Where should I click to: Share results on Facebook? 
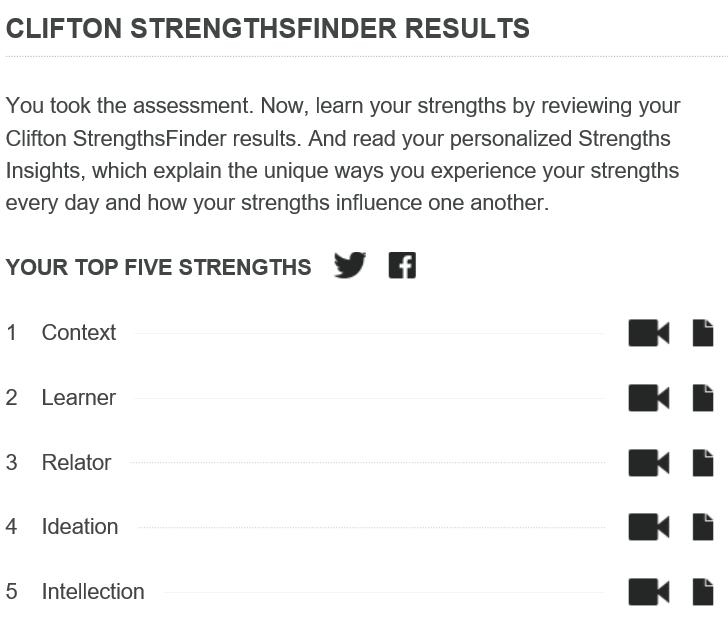[402, 266]
